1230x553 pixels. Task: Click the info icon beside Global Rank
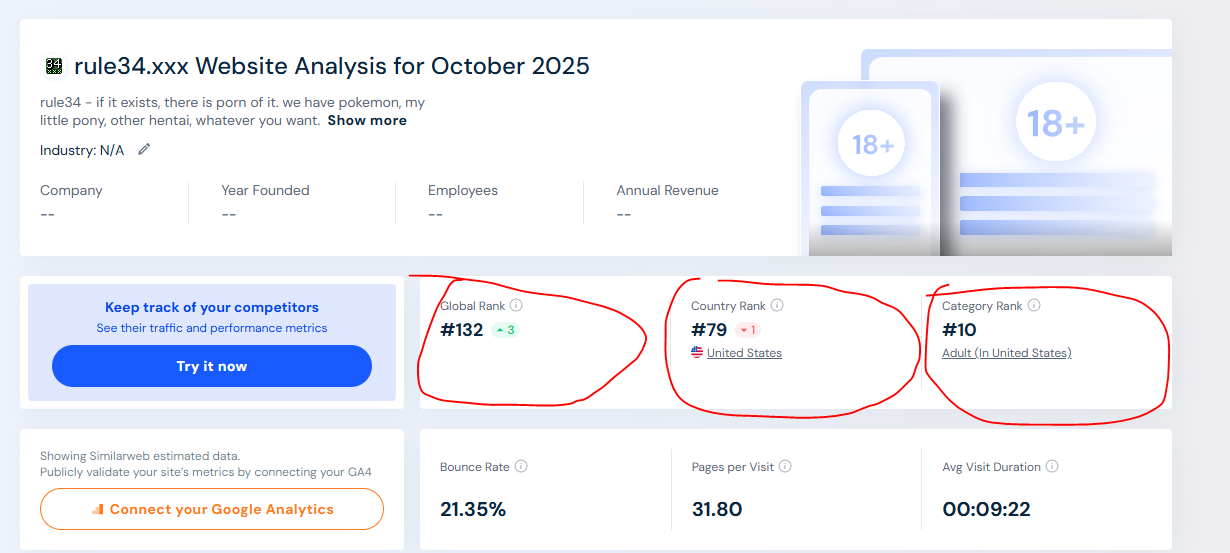point(516,306)
